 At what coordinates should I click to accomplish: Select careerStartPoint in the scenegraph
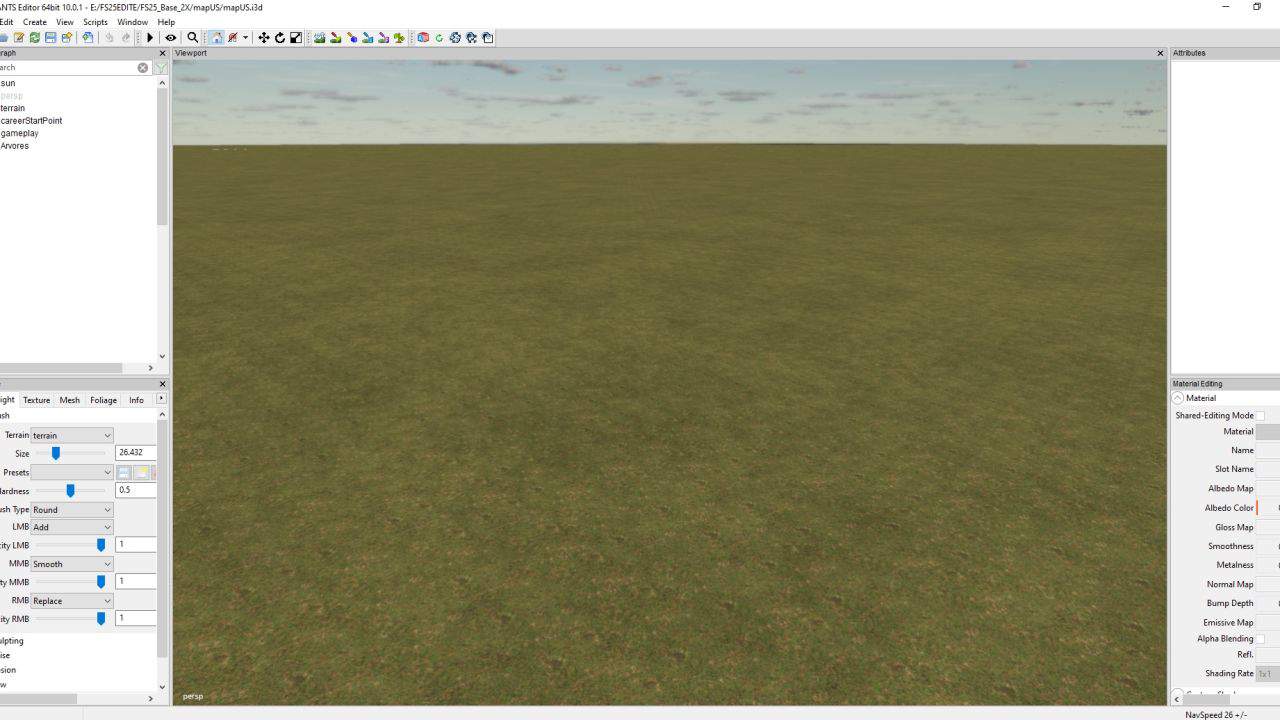click(x=31, y=121)
